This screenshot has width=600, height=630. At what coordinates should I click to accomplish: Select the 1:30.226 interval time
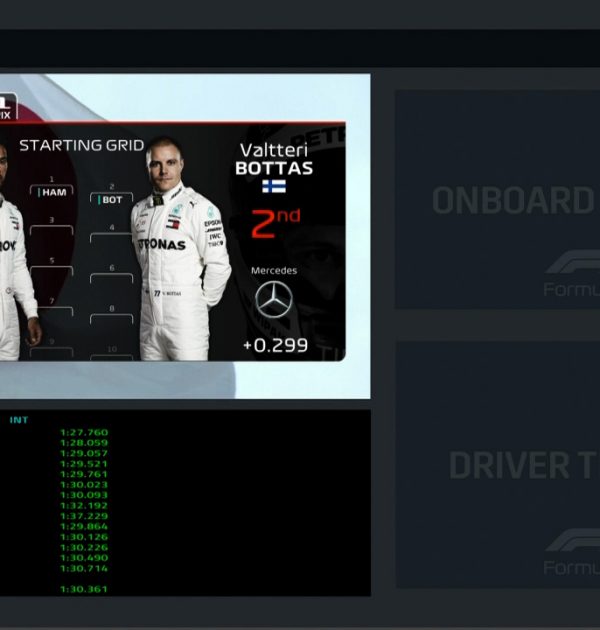point(84,548)
